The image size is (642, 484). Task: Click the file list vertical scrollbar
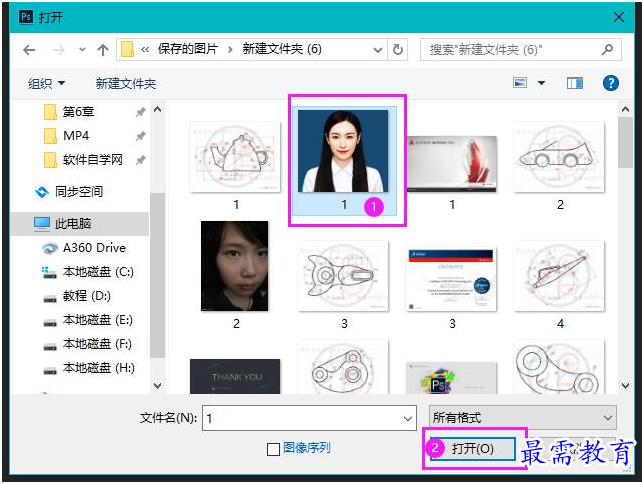625,247
